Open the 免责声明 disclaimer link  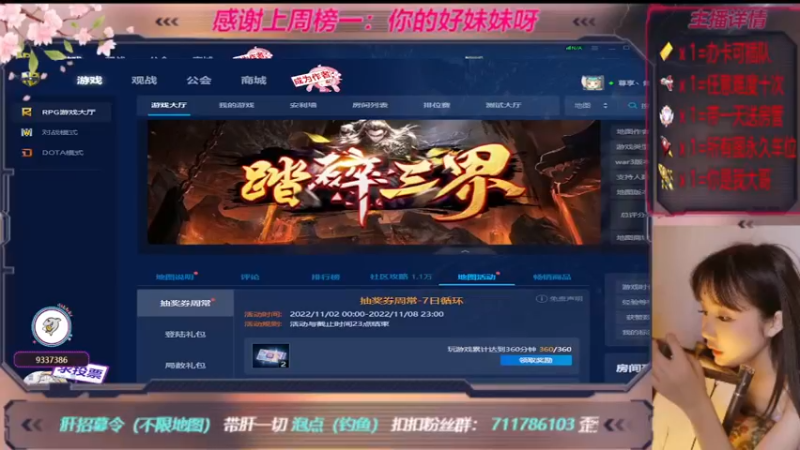(x=566, y=298)
